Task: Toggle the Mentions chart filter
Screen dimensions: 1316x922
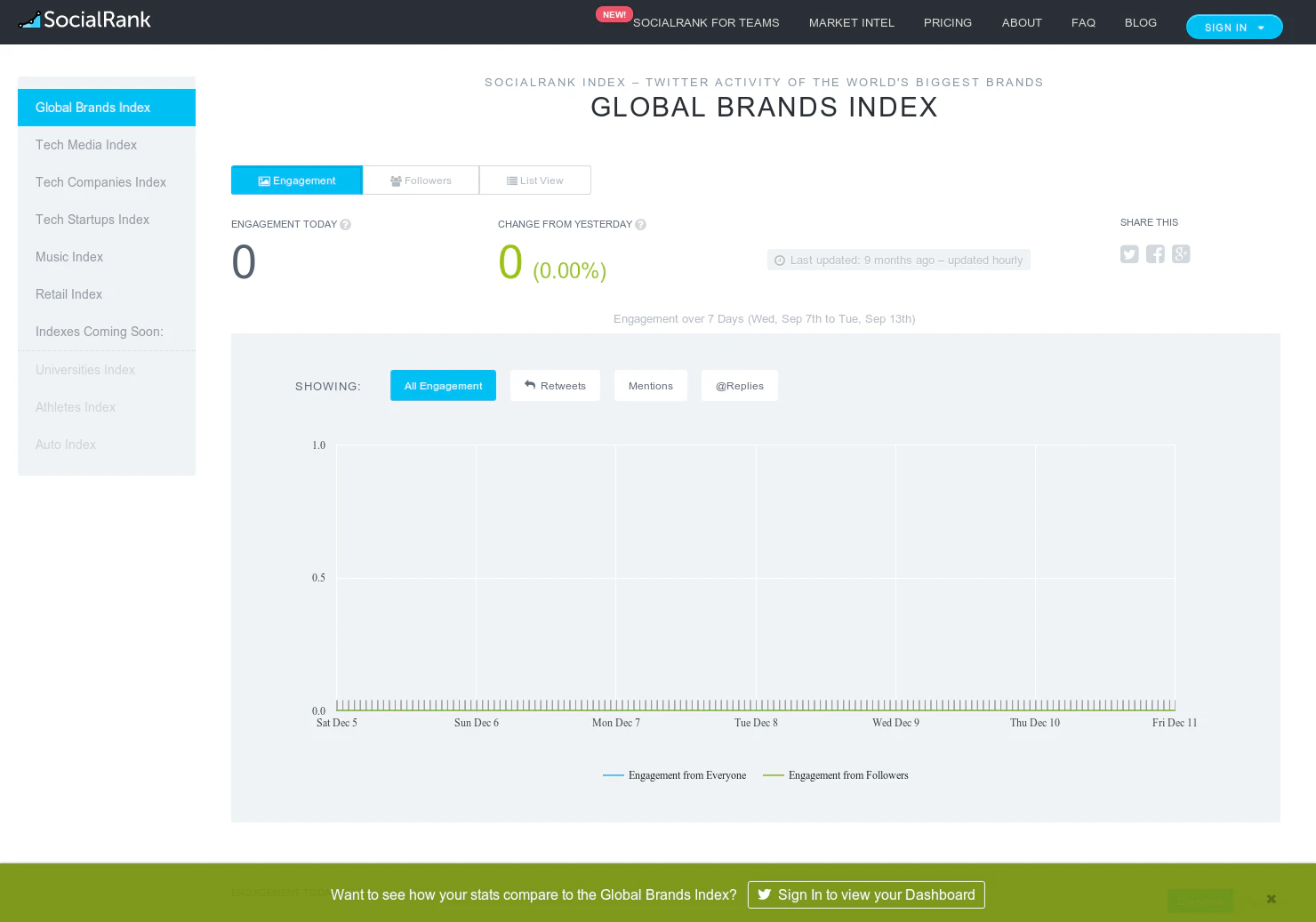Action: 650,385
